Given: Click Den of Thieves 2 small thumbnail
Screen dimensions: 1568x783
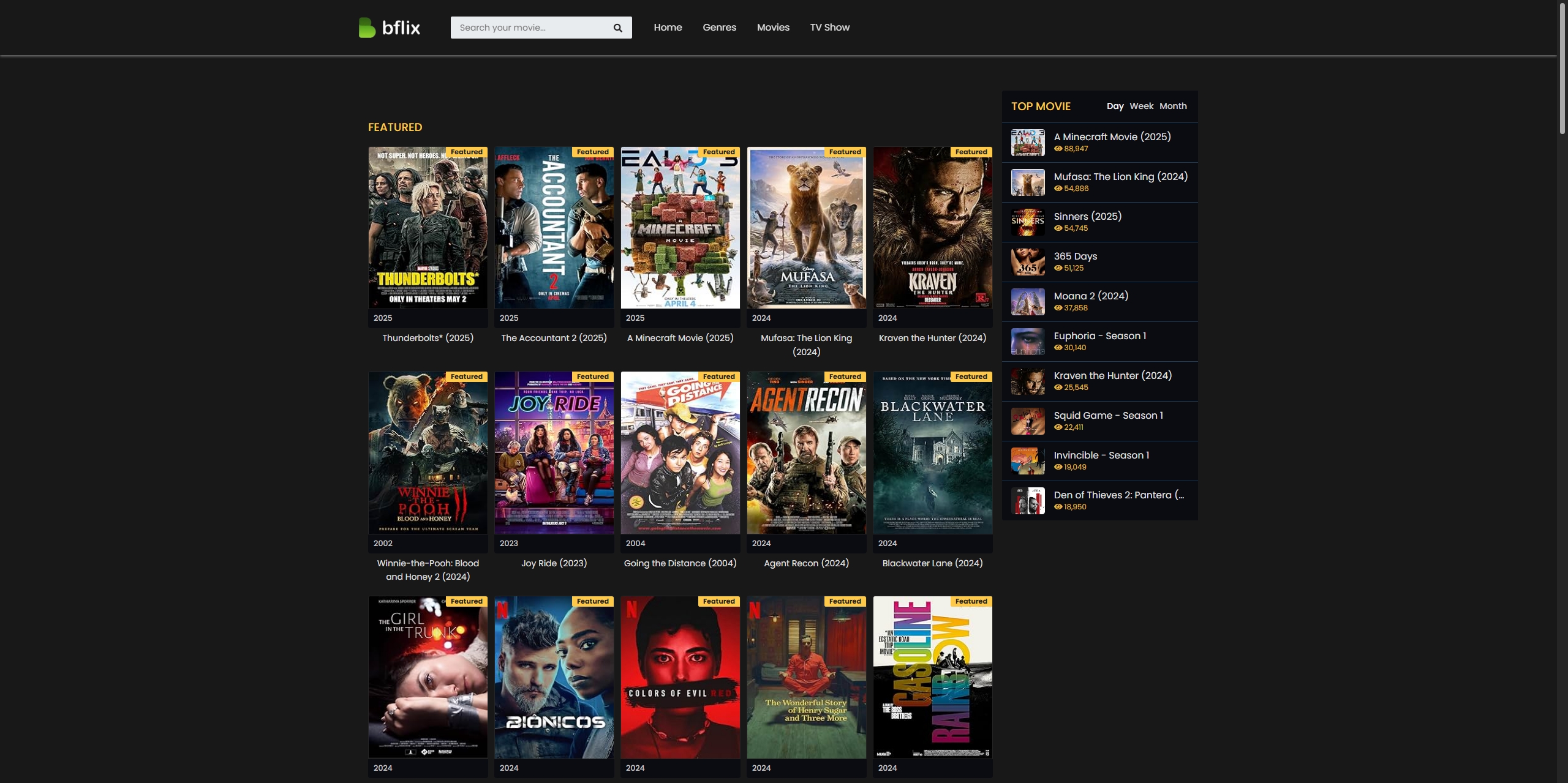Looking at the screenshot, I should [1027, 501].
